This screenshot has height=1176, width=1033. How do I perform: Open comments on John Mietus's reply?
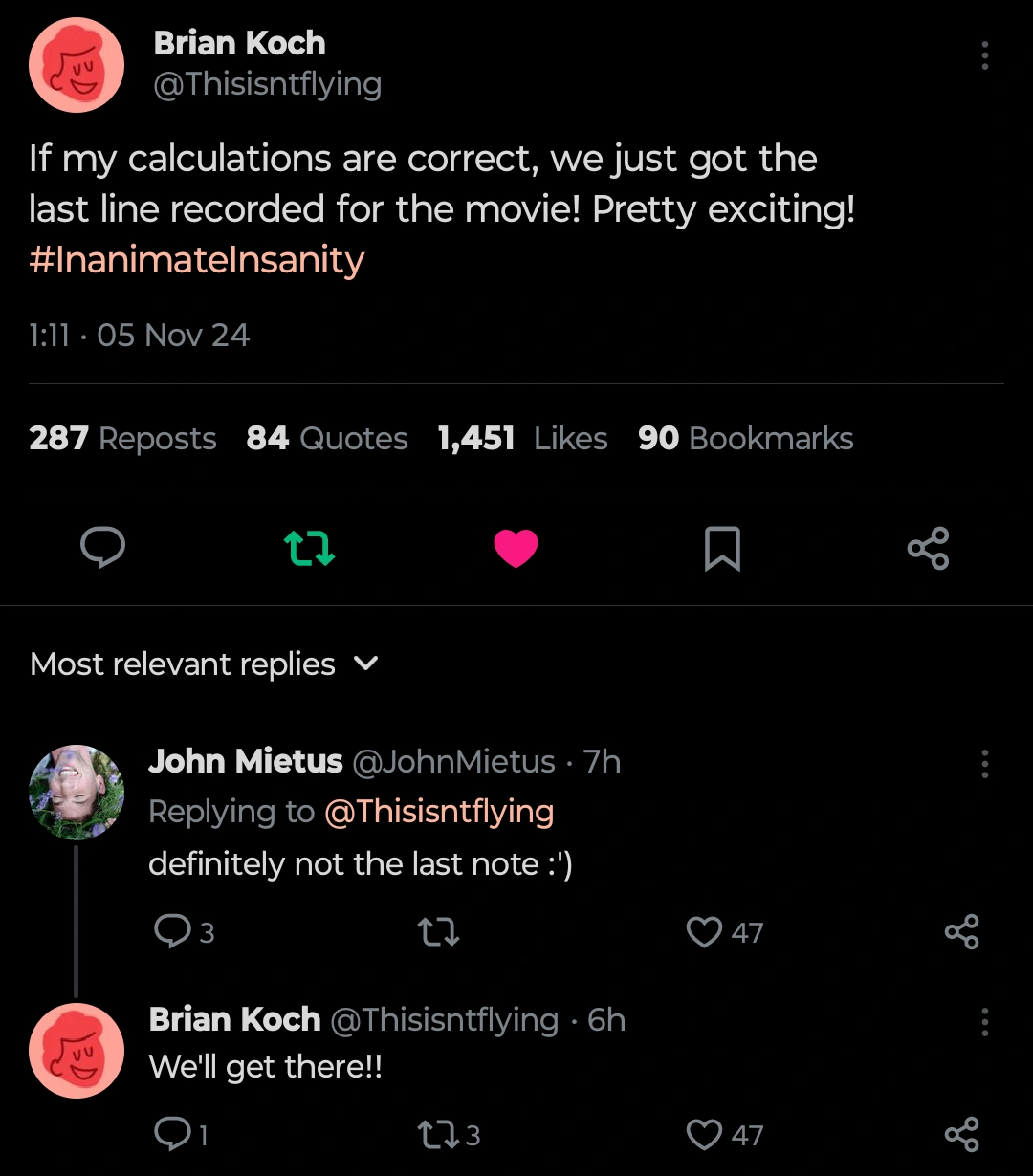point(172,932)
